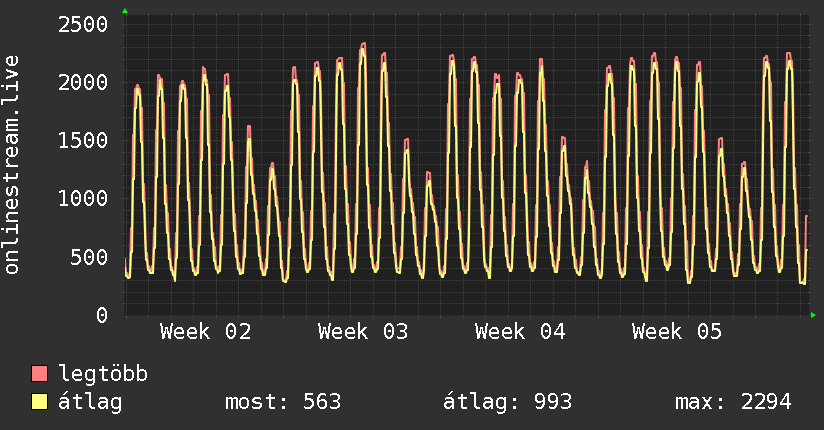
Task: Click the 'átlag: 993' average statistic
Action: pyautogui.click(x=507, y=403)
